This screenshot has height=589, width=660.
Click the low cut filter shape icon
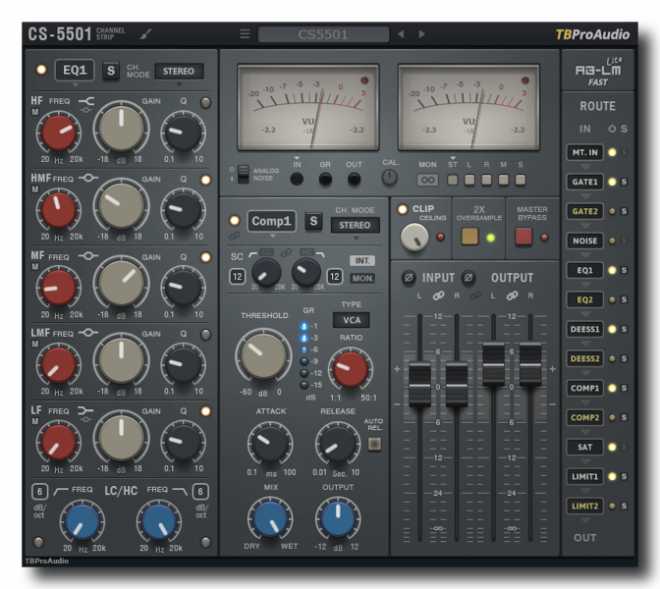tap(61, 490)
